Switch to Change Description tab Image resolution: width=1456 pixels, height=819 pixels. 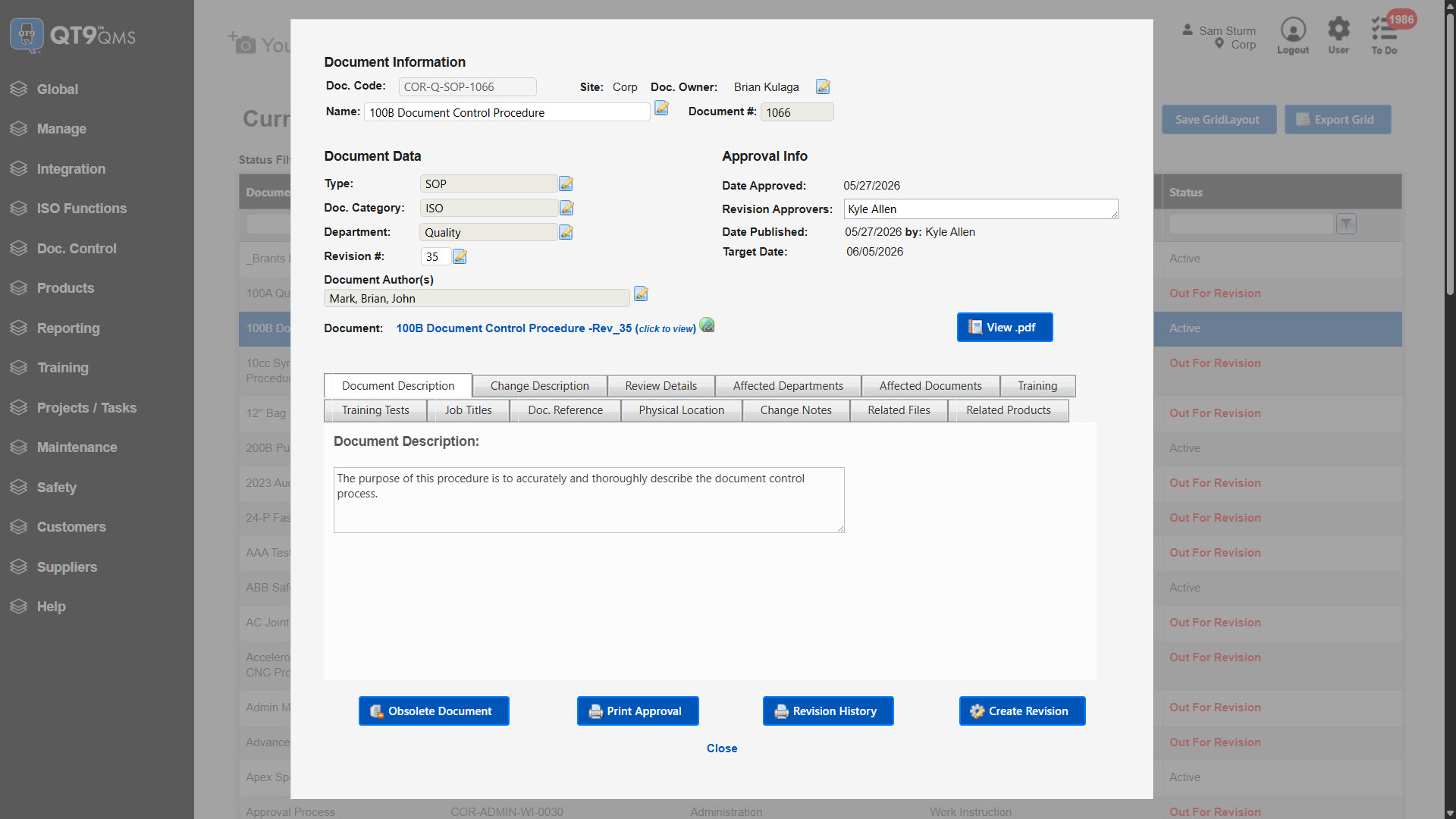pos(539,386)
